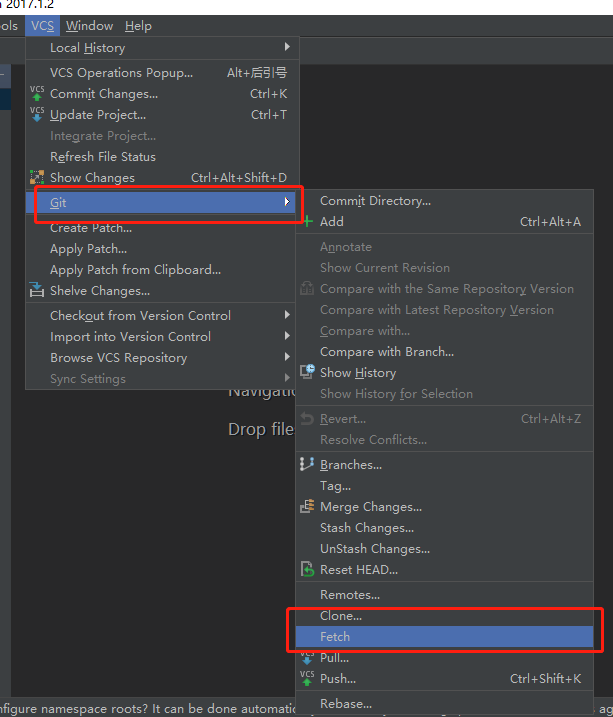Expand Checkout from Version Control arrow
This screenshot has width=613, height=717.
tap(287, 315)
